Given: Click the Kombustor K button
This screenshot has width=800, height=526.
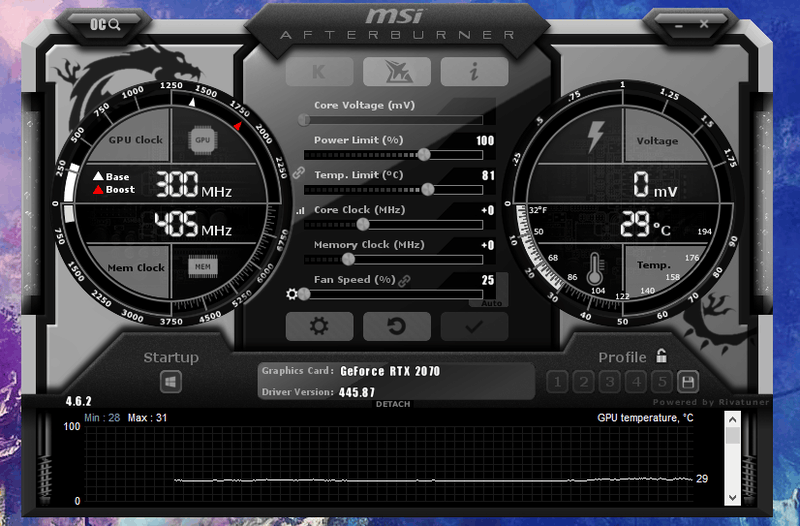Looking at the screenshot, I should click(319, 71).
